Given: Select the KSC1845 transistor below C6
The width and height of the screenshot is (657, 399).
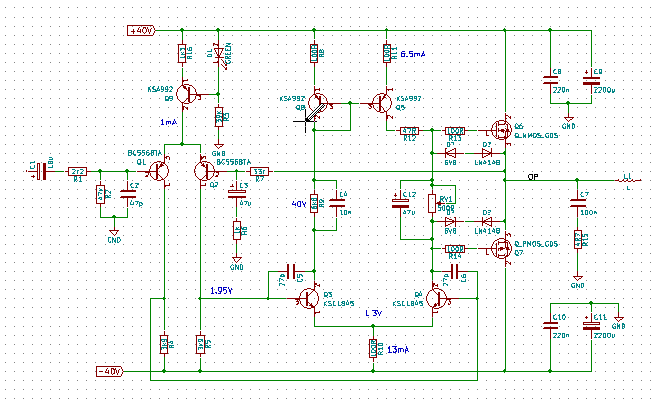Looking at the screenshot, I should pos(437,298).
